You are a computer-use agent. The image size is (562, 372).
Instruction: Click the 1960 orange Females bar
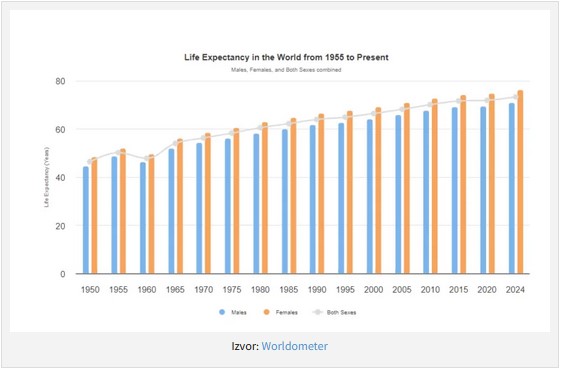[151, 214]
